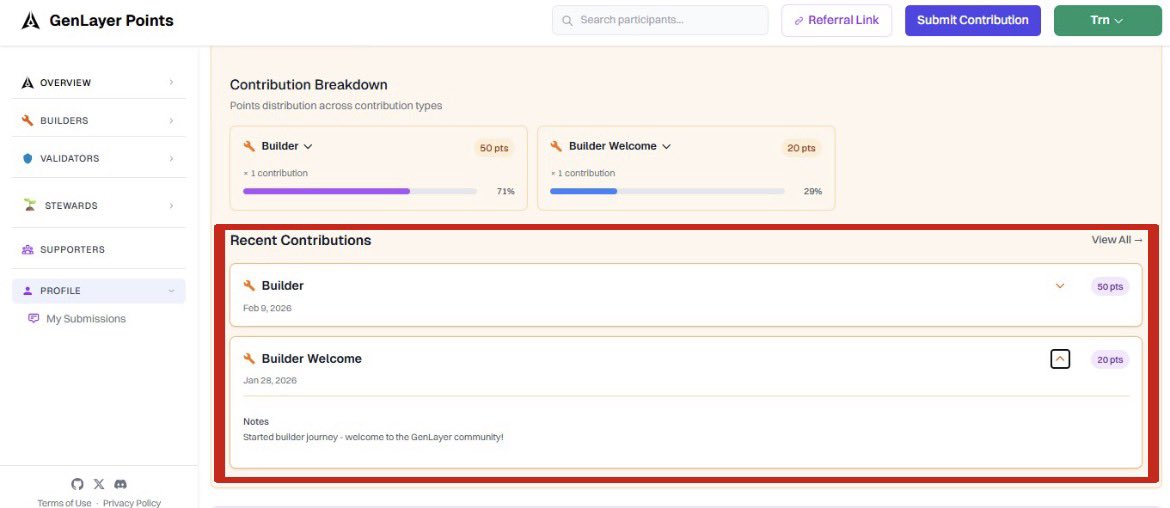1170x508 pixels.
Task: Collapse the Builder Welcome contribution notes
Action: click(x=1060, y=359)
